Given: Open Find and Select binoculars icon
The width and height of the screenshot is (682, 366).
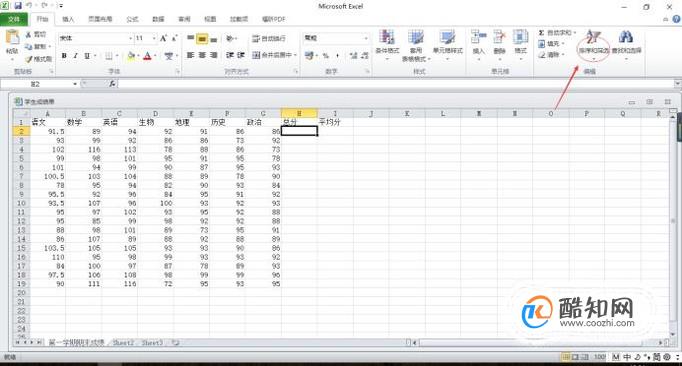Looking at the screenshot, I should click(626, 37).
